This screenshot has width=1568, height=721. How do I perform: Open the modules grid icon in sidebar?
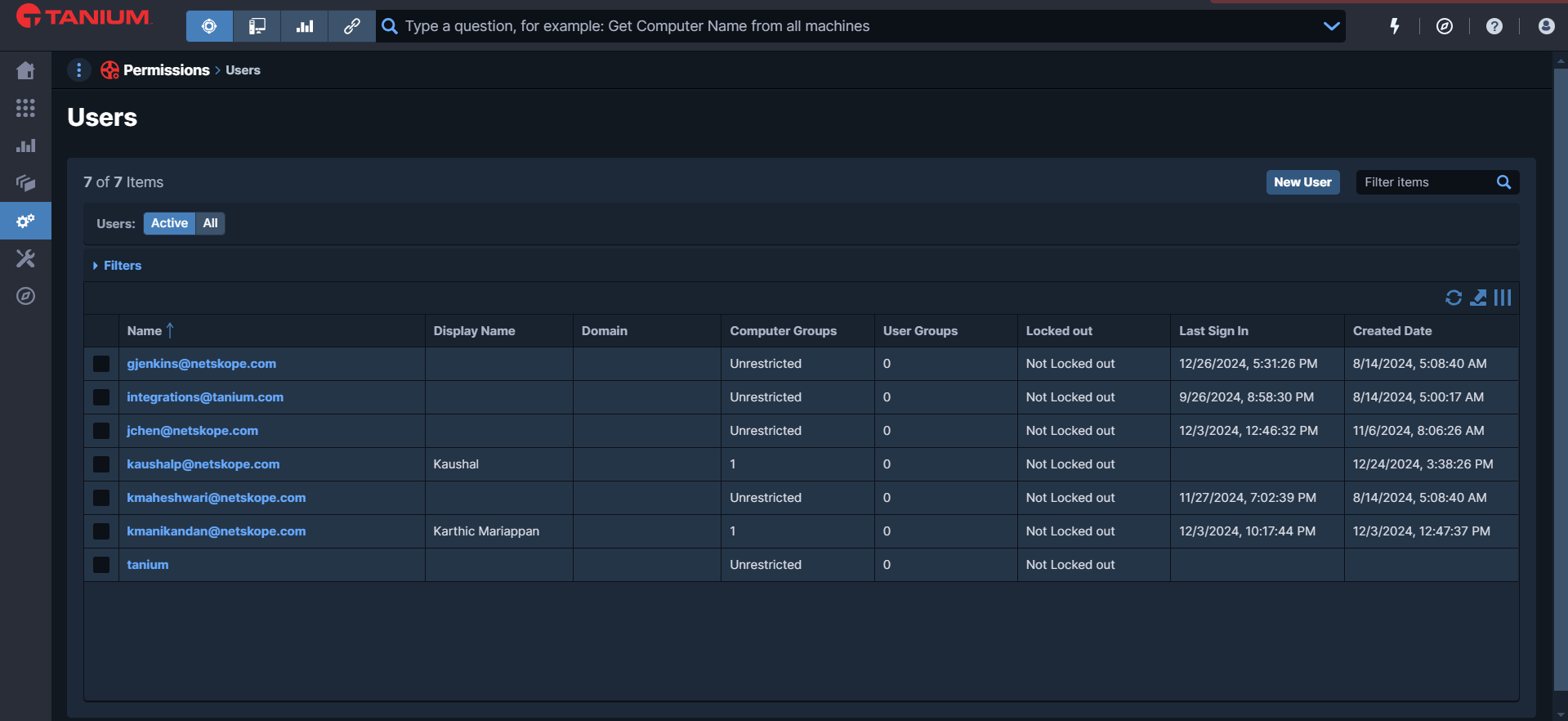click(25, 108)
